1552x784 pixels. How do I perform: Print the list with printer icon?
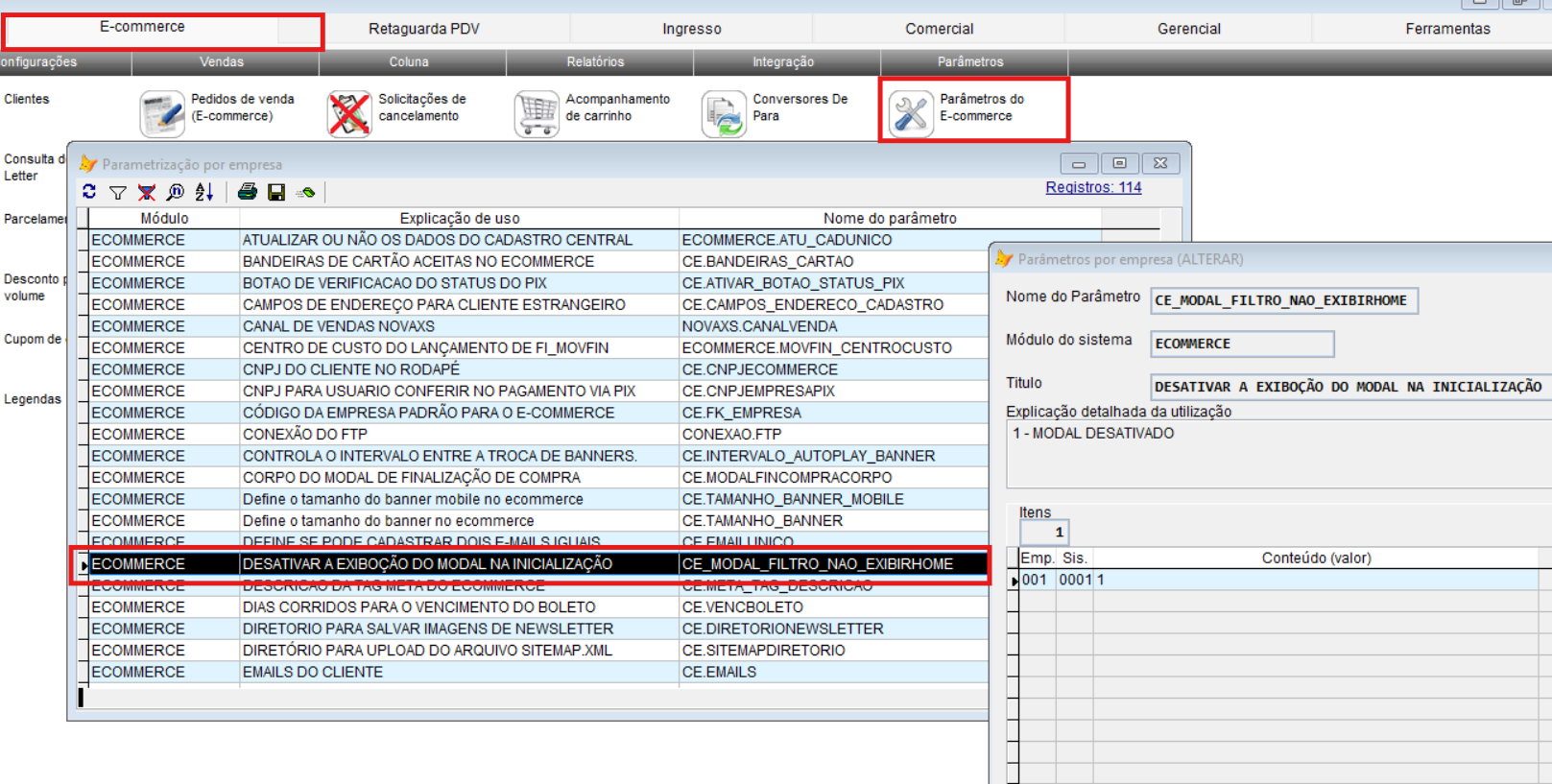click(248, 192)
